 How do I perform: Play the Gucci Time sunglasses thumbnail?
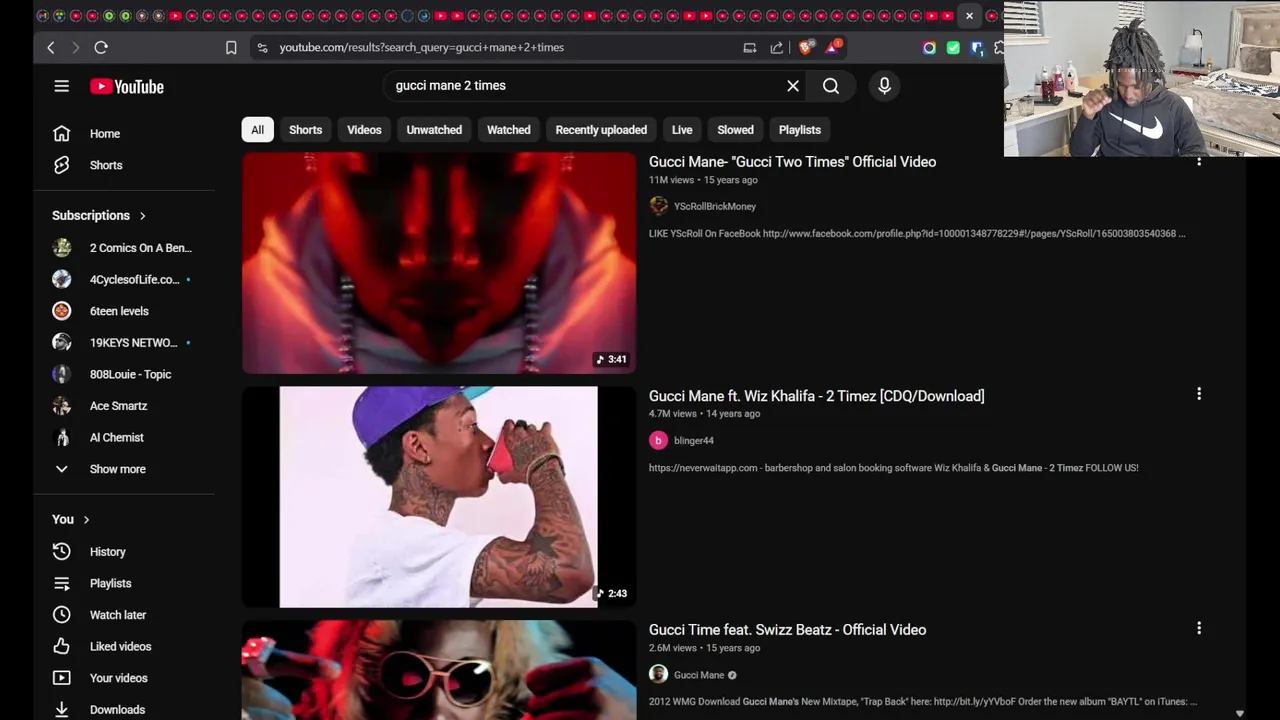pos(438,670)
